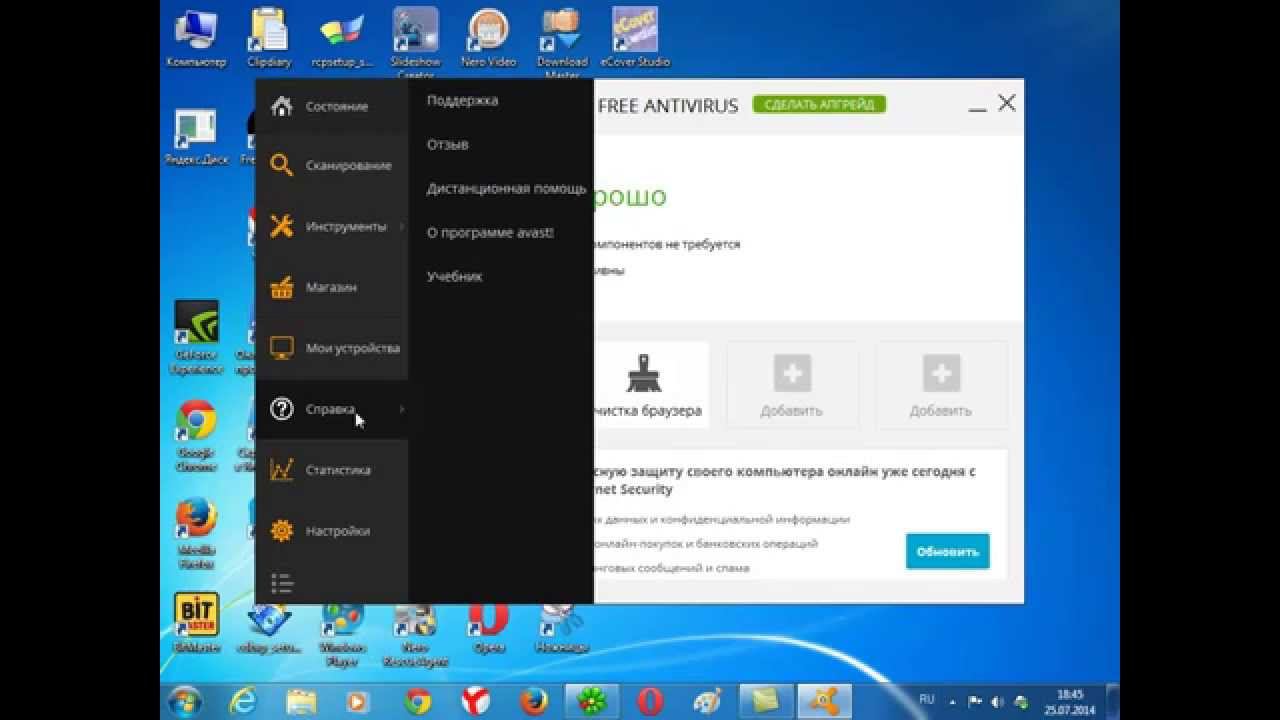
Task: Open the Nero Video desktop shortcut
Action: [x=488, y=38]
